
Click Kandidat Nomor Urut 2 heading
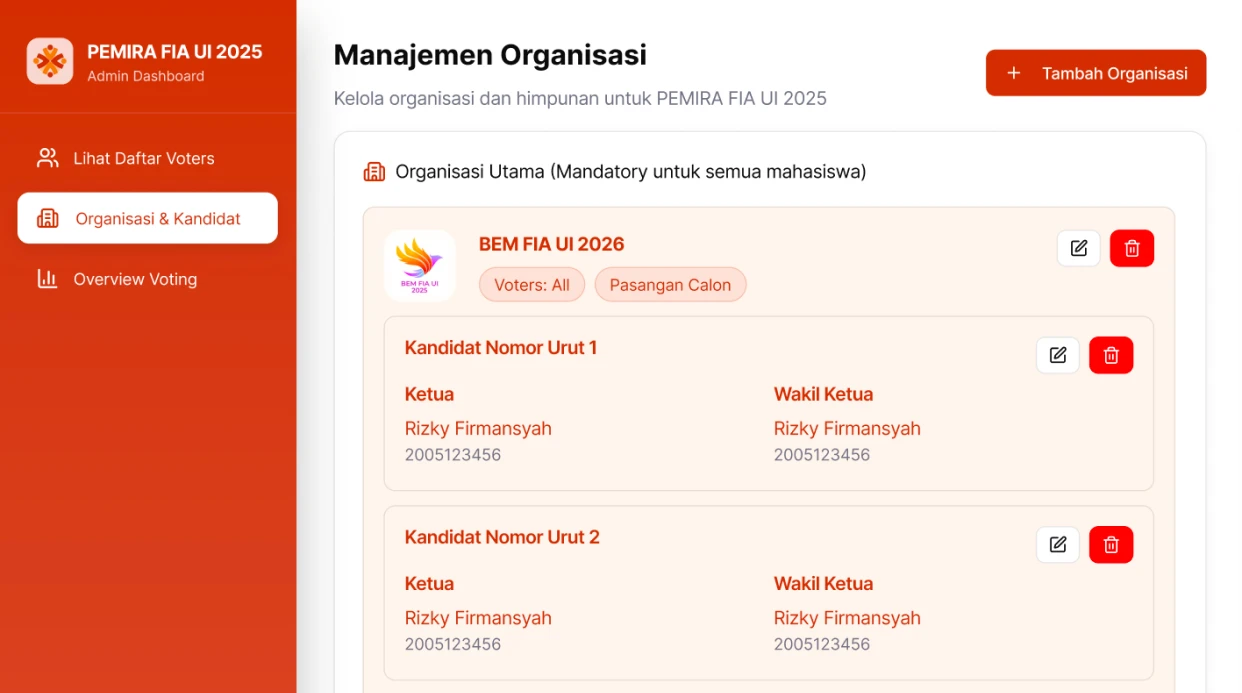[502, 537]
